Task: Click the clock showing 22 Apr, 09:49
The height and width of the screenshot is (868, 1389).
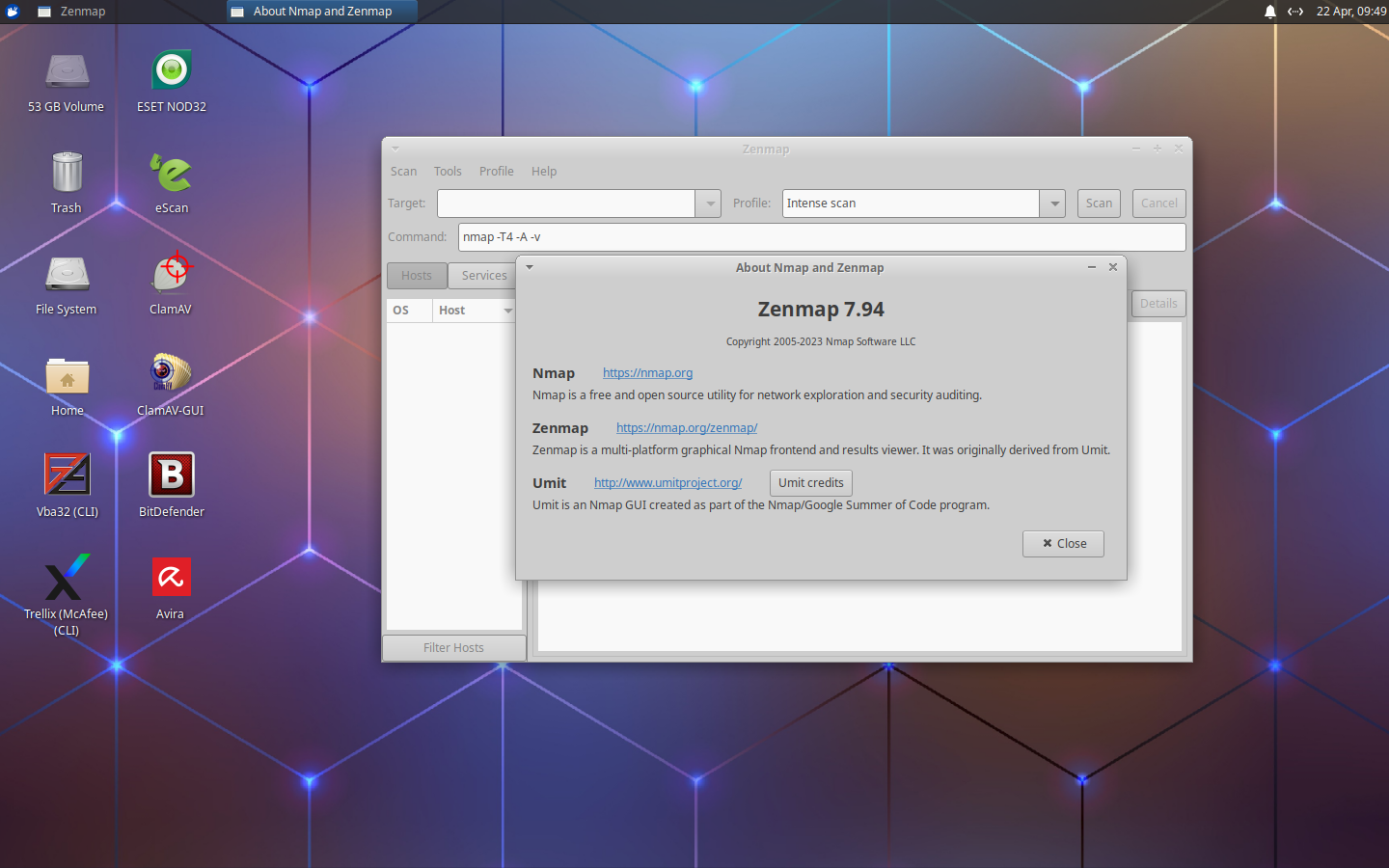Action: tap(1351, 12)
